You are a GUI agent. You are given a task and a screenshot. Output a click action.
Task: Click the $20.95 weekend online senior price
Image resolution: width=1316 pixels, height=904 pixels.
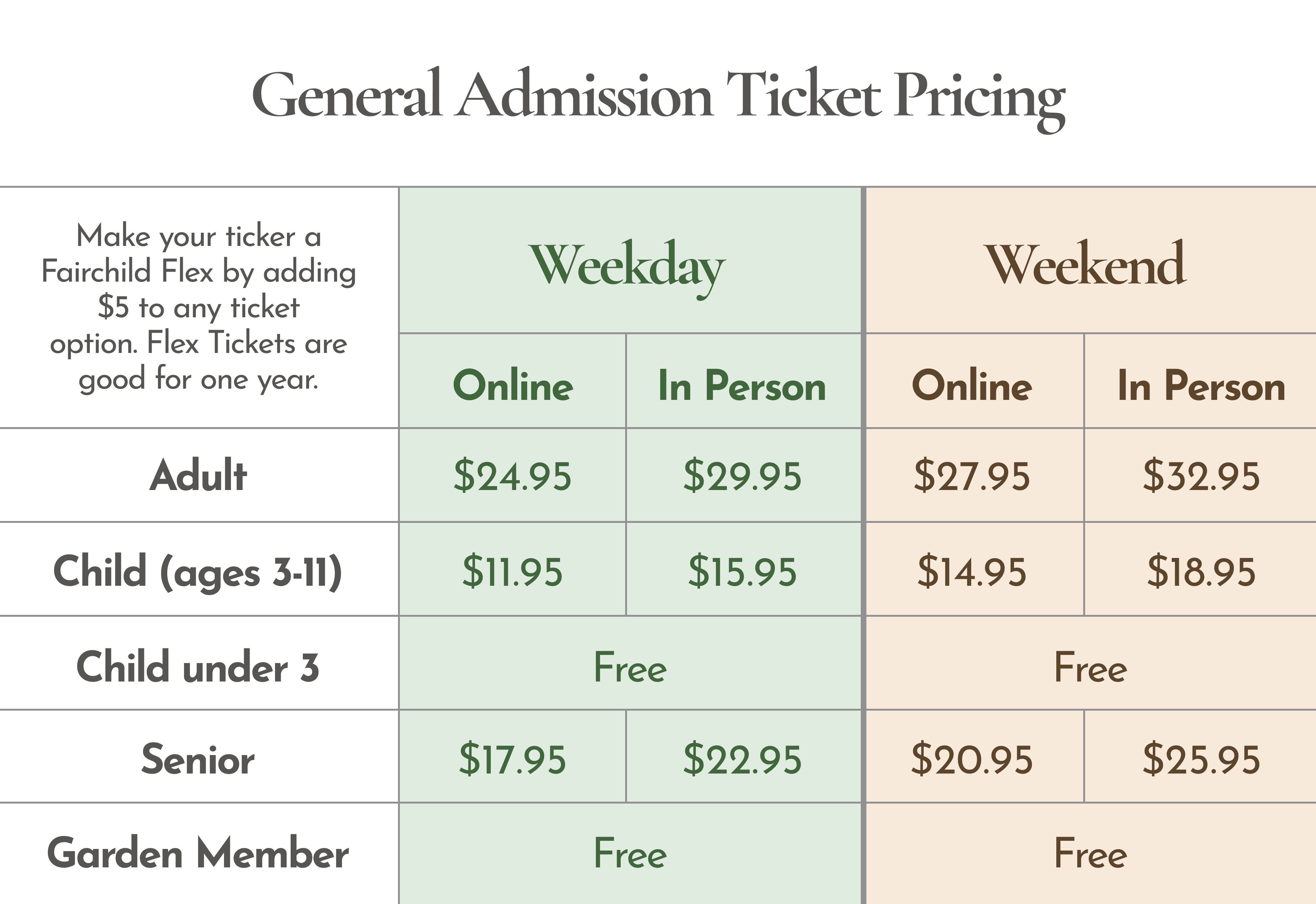pos(972,759)
